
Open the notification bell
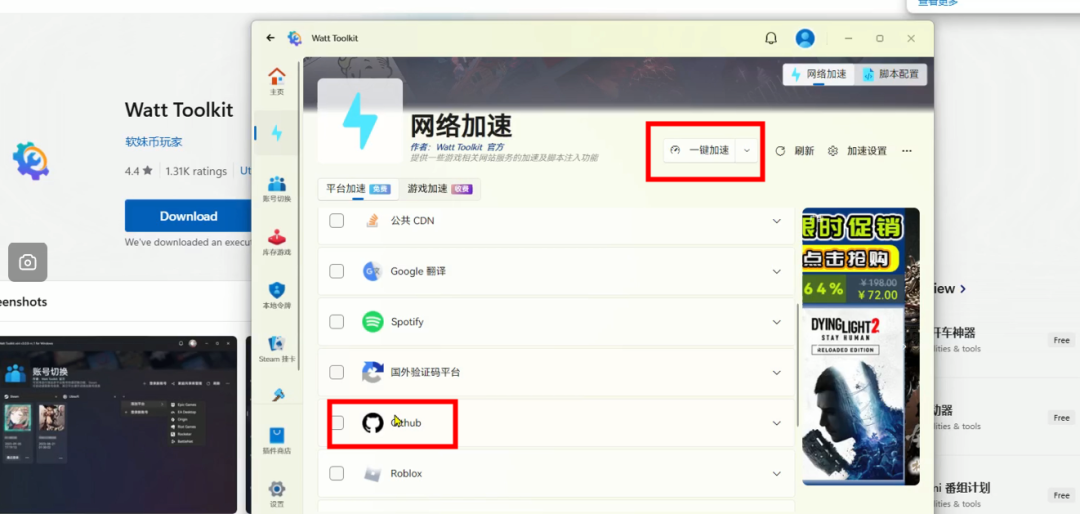771,39
